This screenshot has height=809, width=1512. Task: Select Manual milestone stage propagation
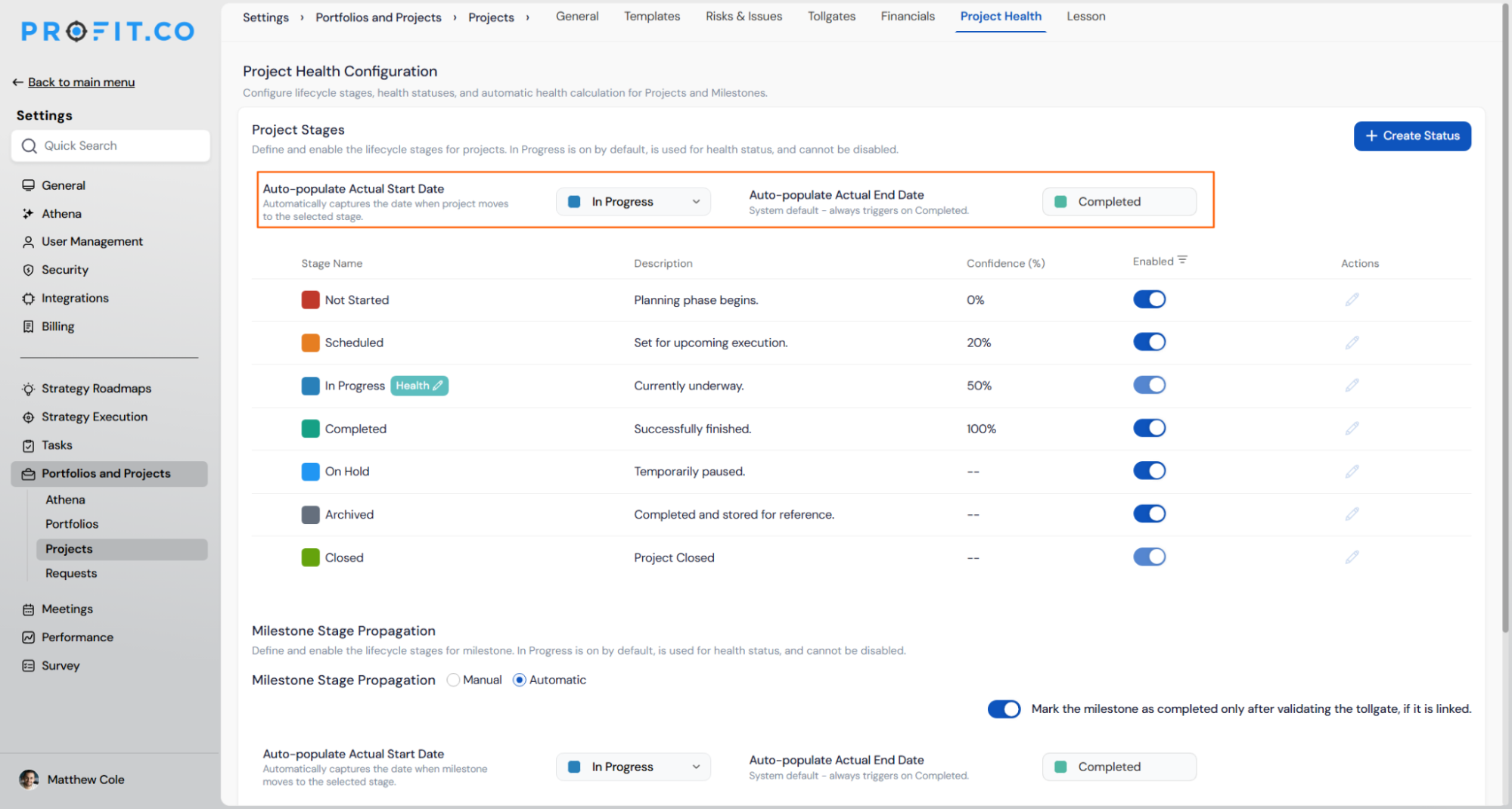[x=453, y=680]
